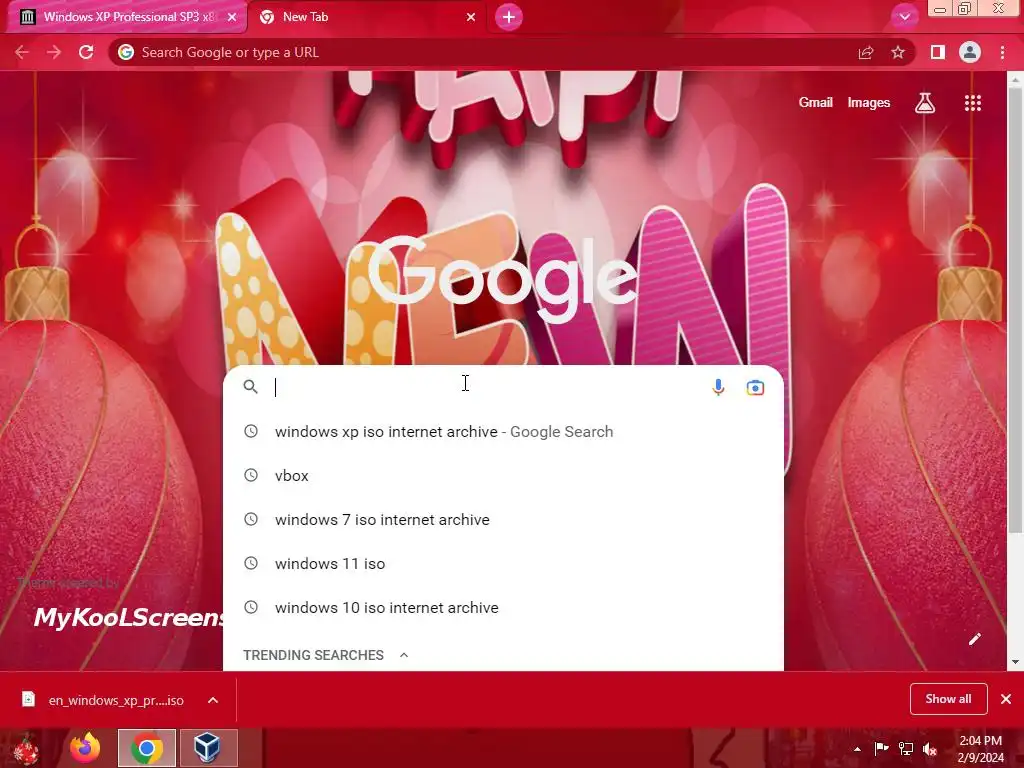Open Gmail link

(816, 103)
